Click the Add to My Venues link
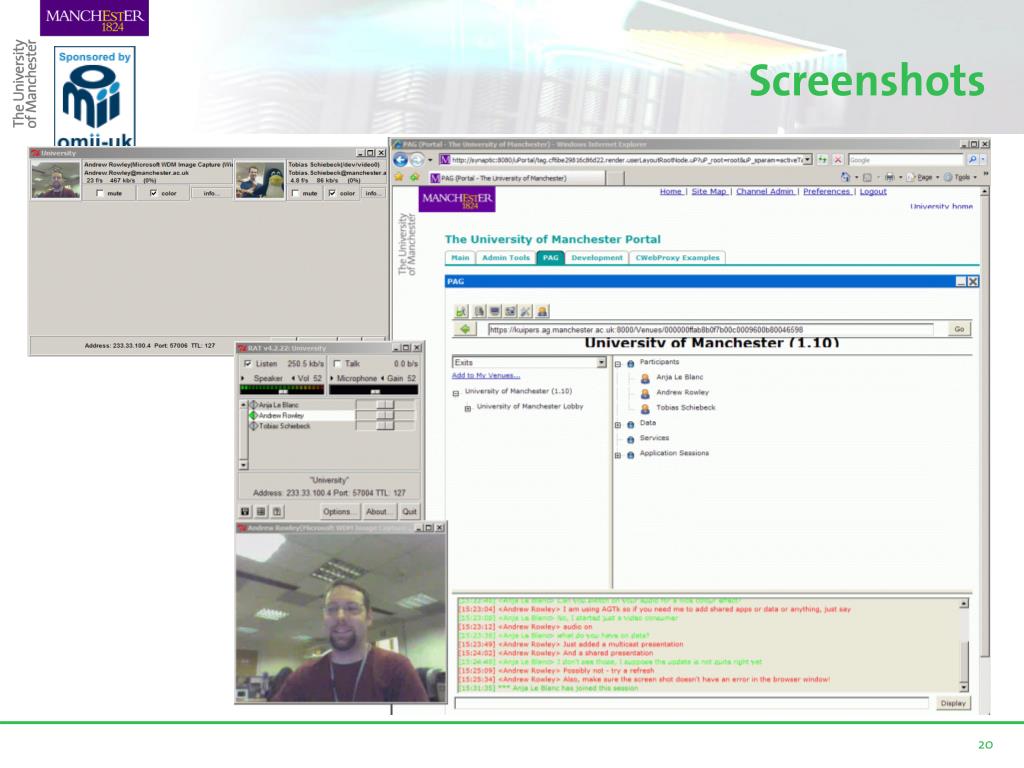 (x=486, y=376)
